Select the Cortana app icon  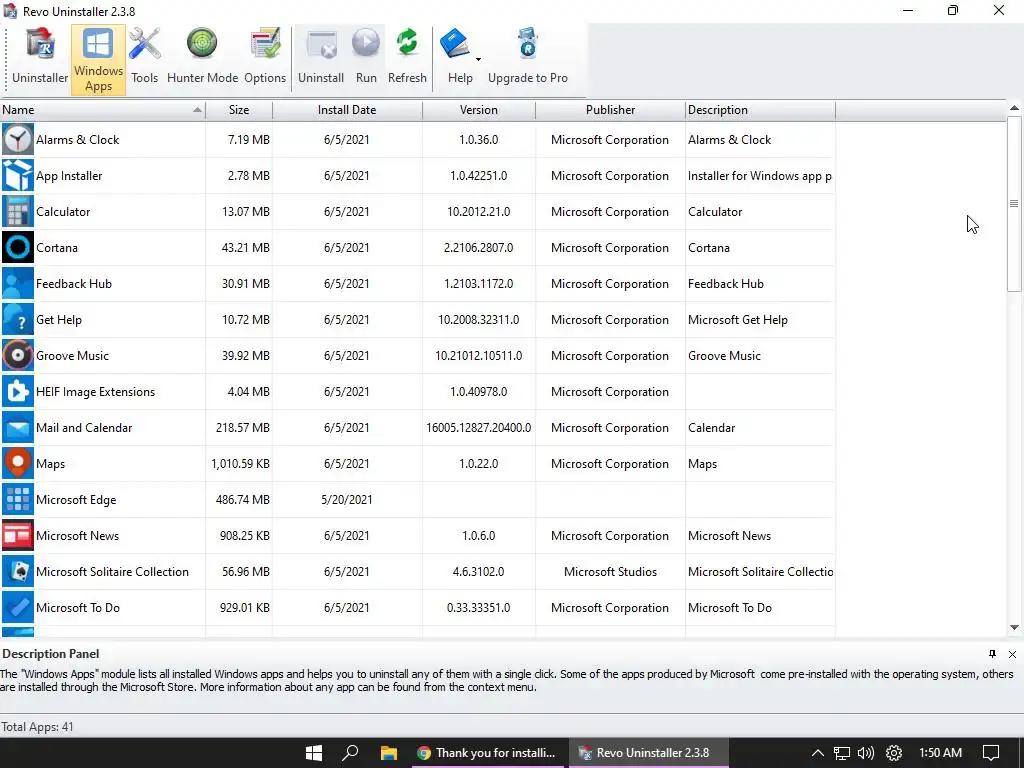pos(18,248)
